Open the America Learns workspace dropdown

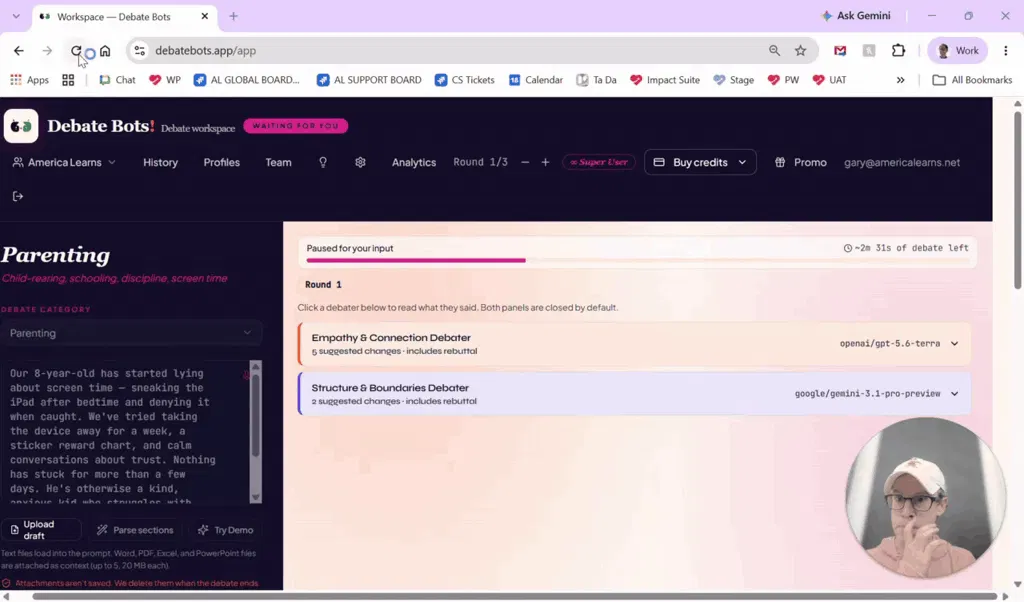coord(64,163)
